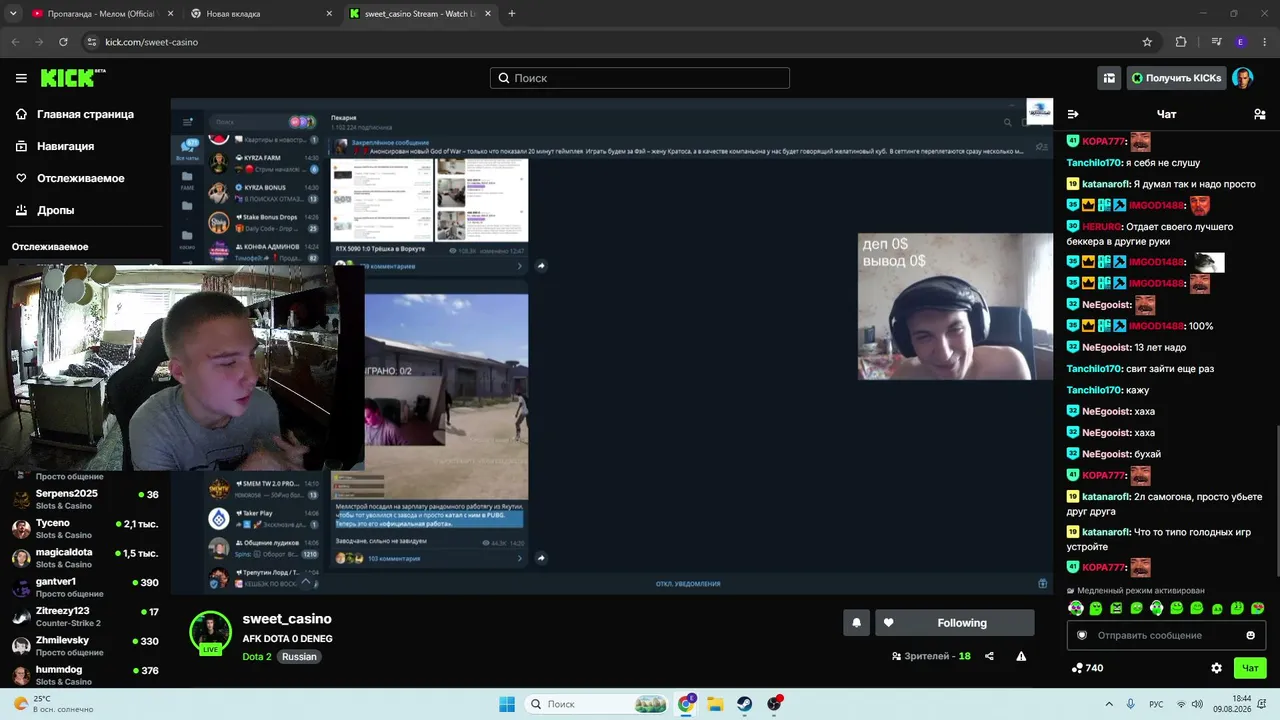Click the Russian language tag
Screen dimensions: 1280x720
[x=299, y=657]
